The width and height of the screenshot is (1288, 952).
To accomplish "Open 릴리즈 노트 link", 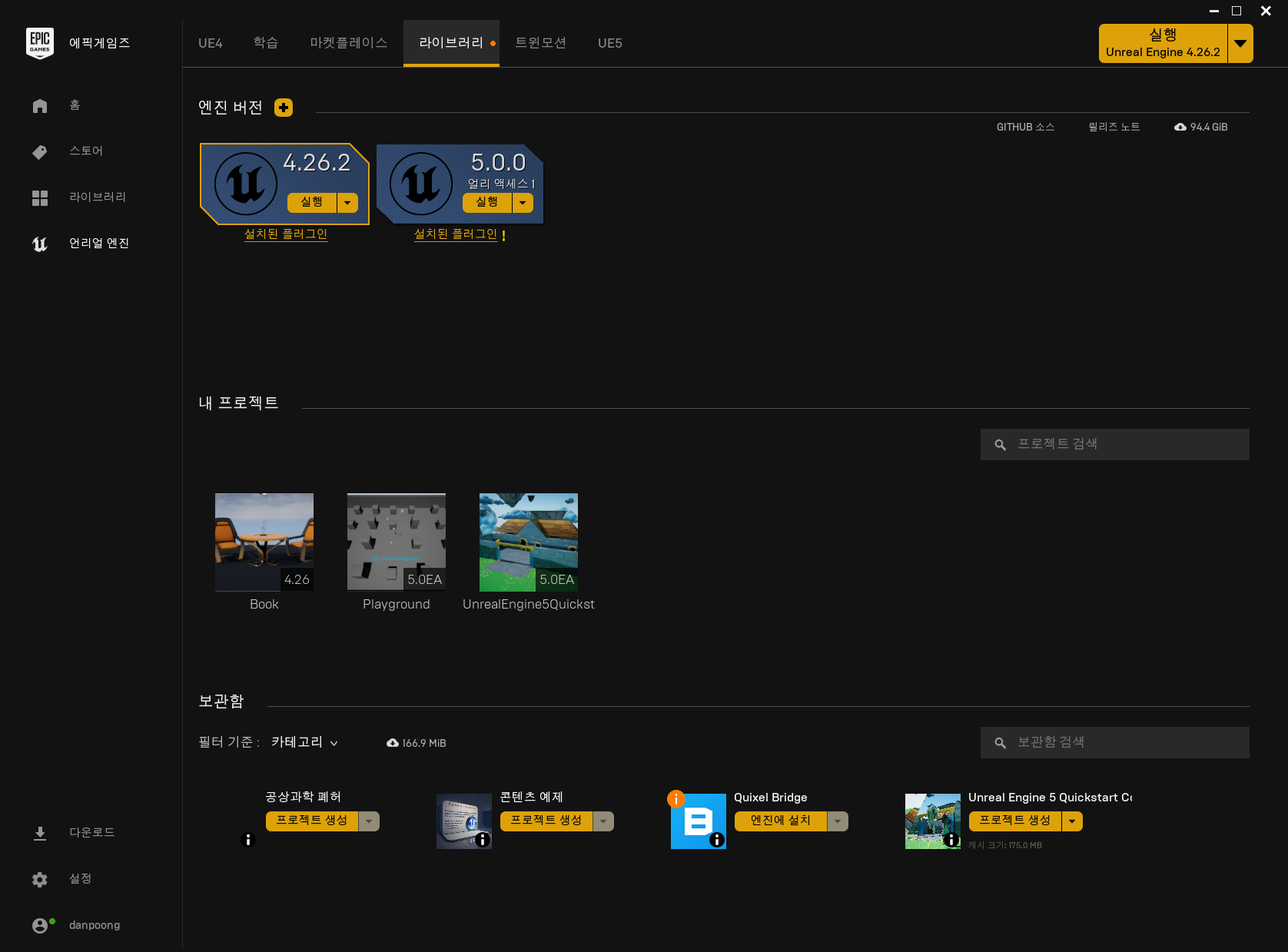I will point(1114,127).
